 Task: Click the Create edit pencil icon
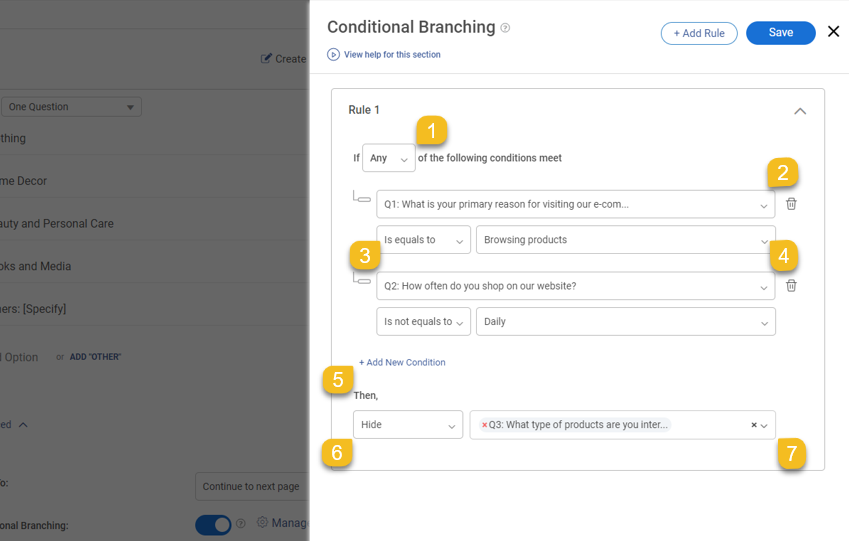click(266, 59)
